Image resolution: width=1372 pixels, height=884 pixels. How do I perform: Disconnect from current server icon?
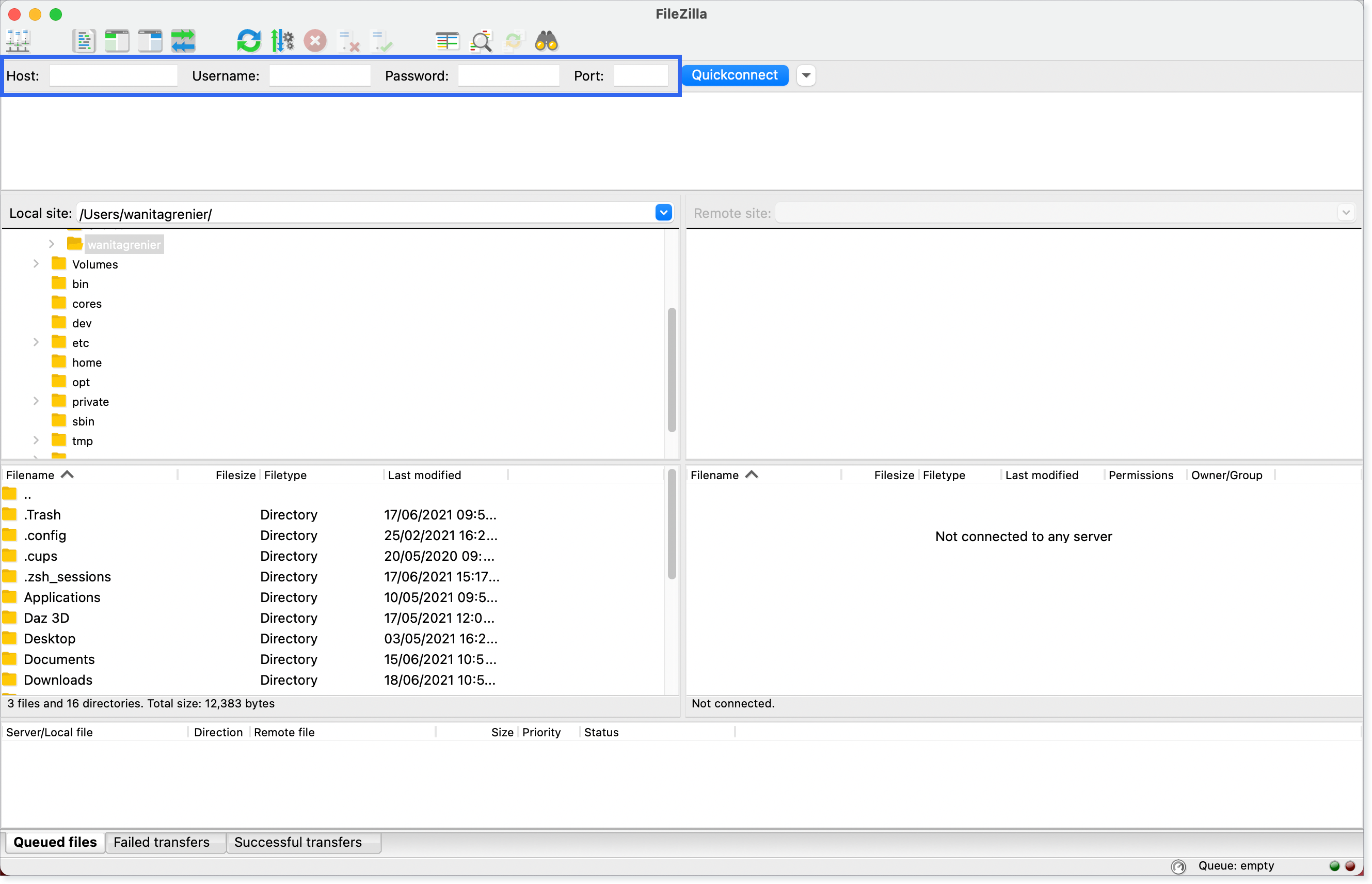[349, 41]
